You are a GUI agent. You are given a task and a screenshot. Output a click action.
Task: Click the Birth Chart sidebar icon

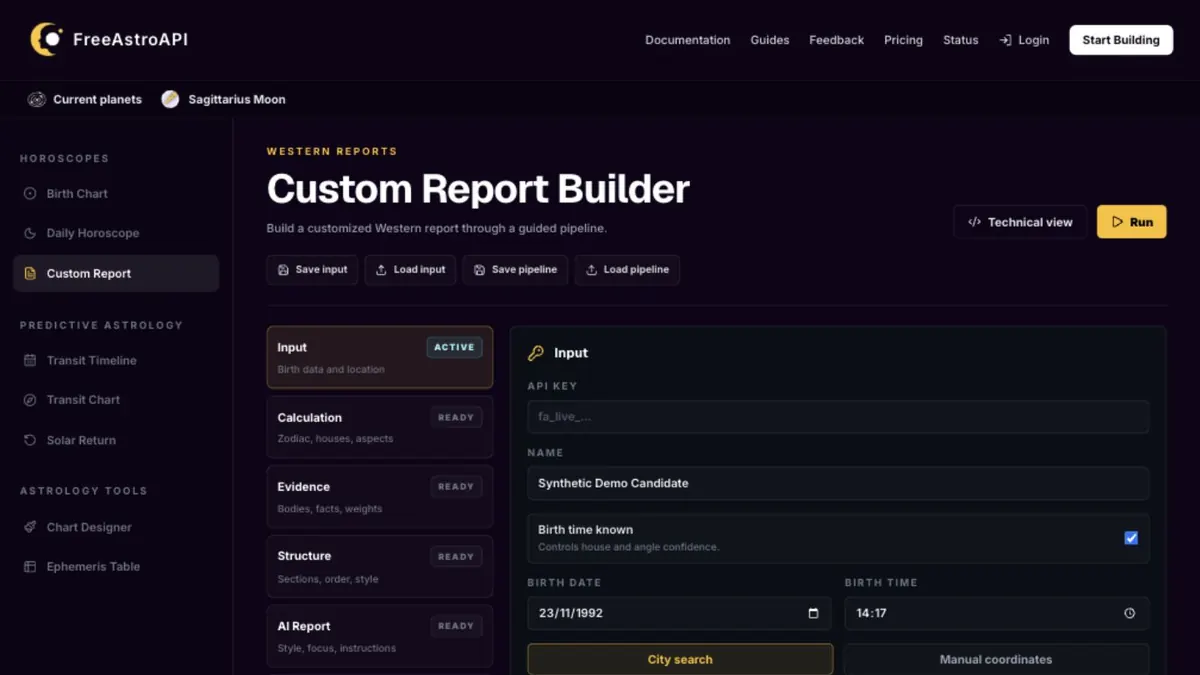pos(30,194)
